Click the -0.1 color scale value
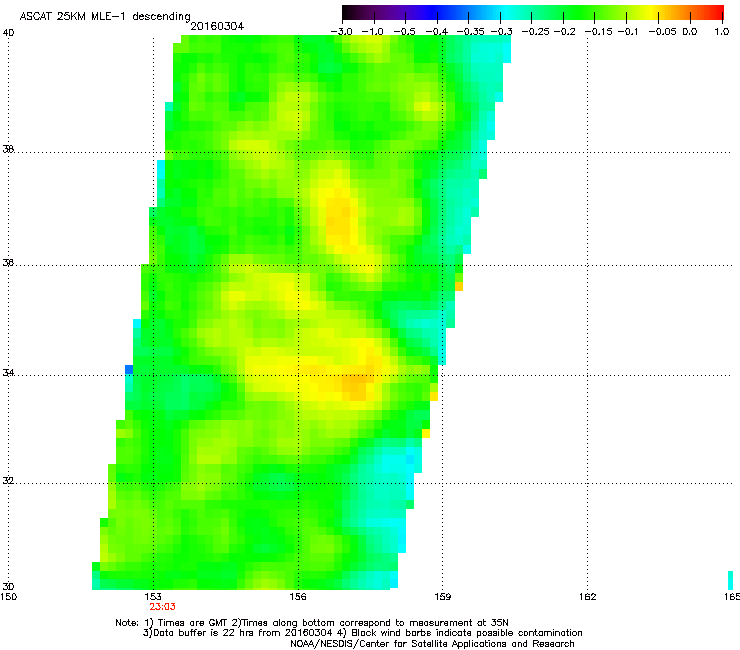The image size is (740, 650). pyautogui.click(x=628, y=32)
